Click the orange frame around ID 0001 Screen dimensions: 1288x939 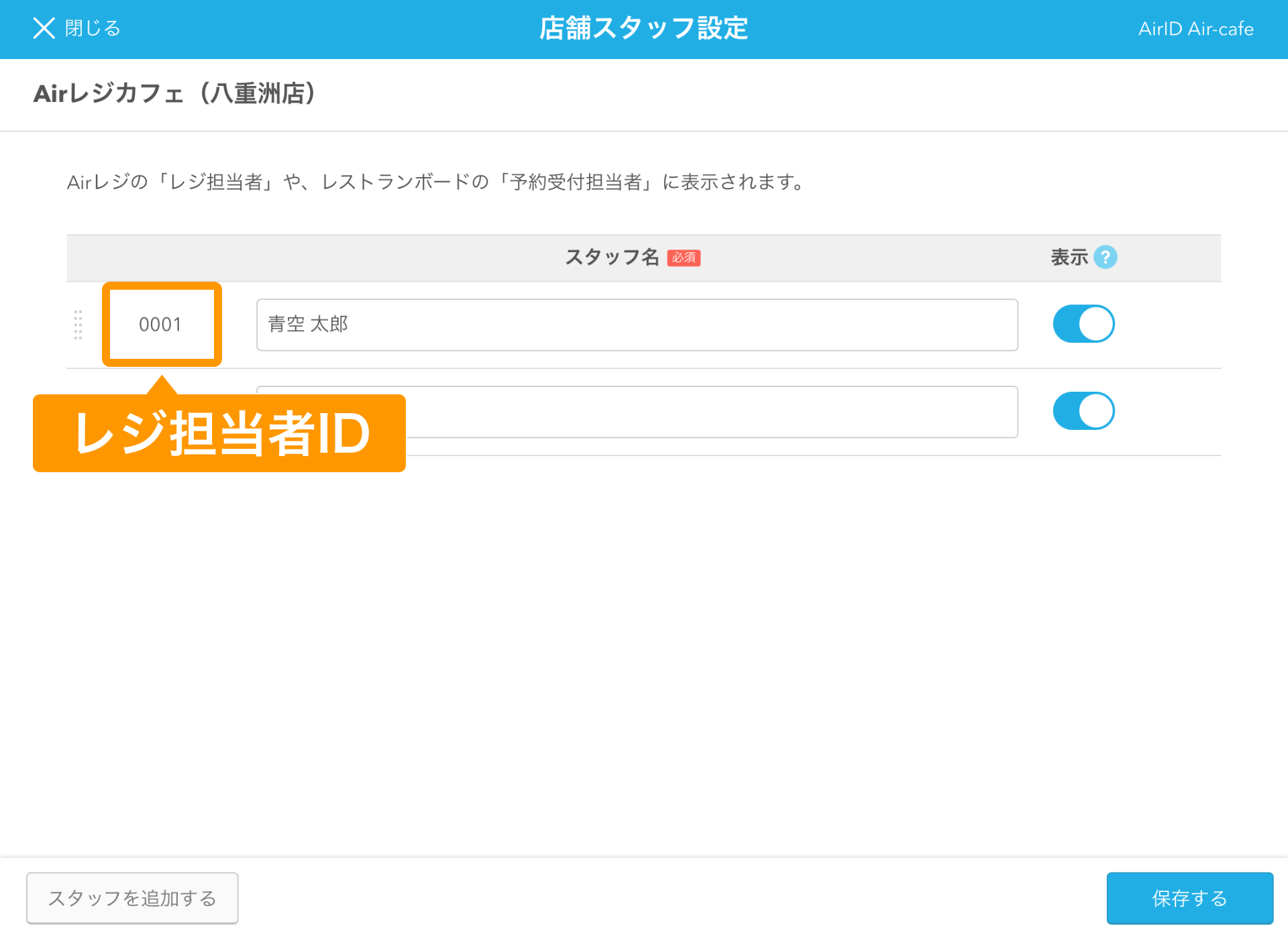click(x=106, y=325)
